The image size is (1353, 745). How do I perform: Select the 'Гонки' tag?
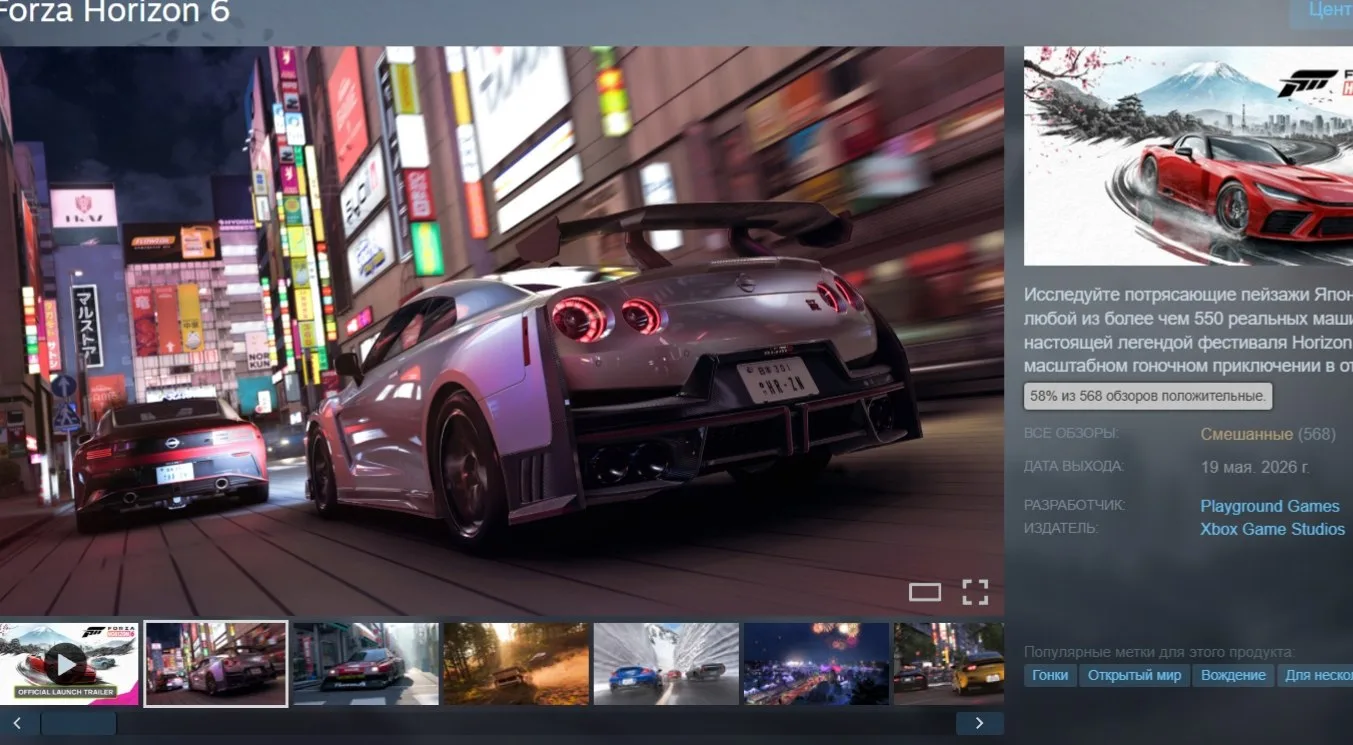click(x=1050, y=675)
